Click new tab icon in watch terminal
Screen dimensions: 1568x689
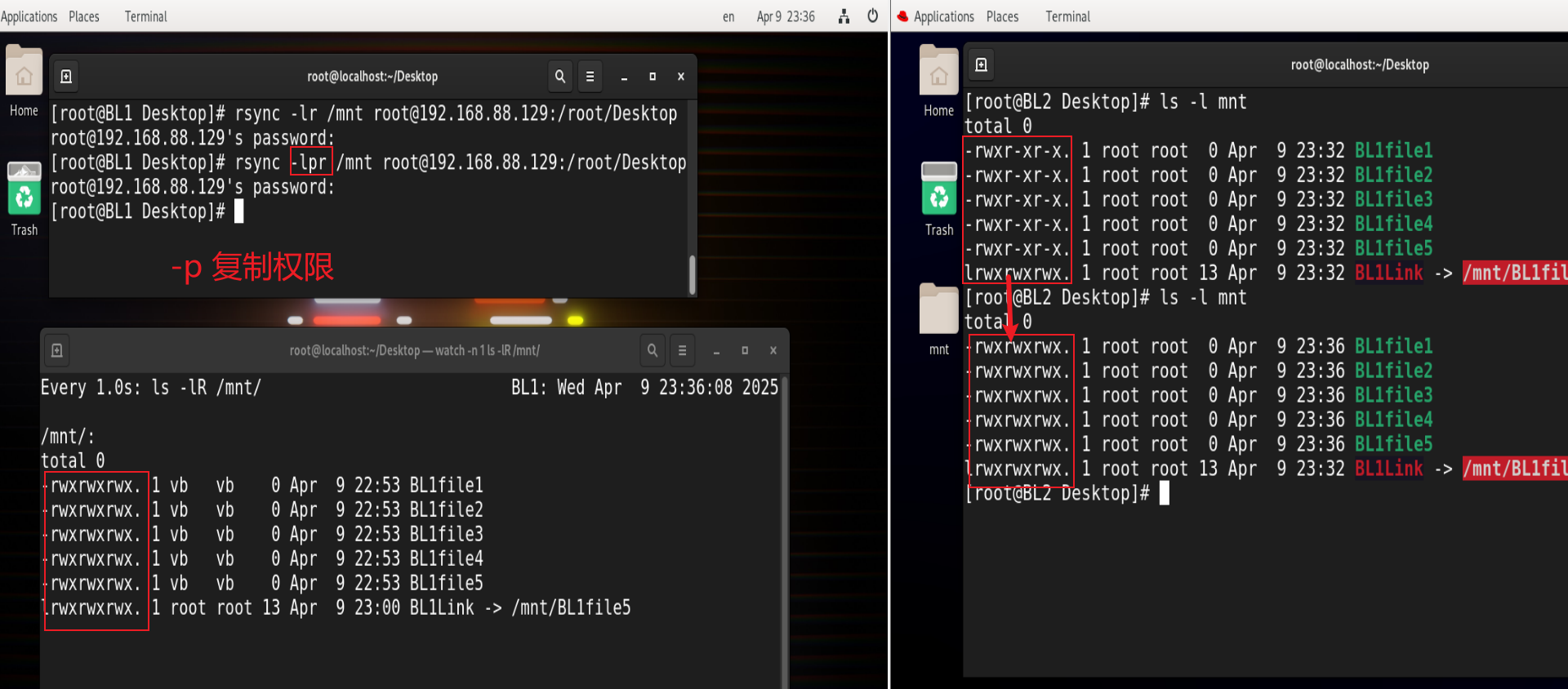(x=56, y=350)
